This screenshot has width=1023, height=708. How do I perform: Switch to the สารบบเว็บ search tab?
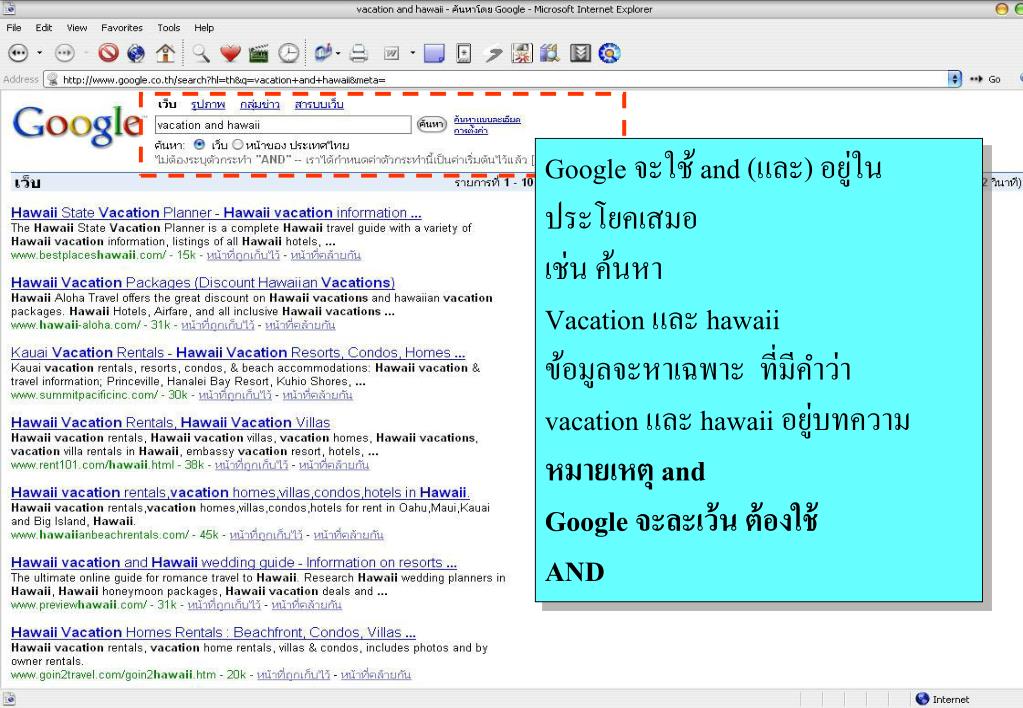coord(318,104)
